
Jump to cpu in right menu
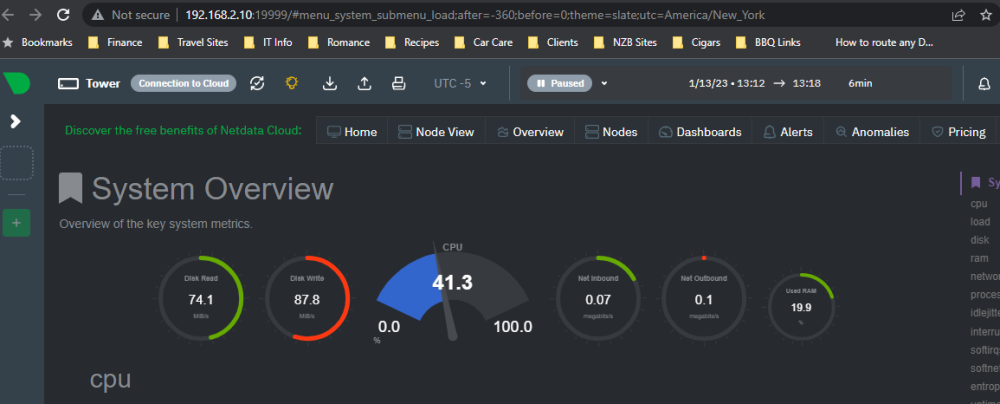point(979,204)
